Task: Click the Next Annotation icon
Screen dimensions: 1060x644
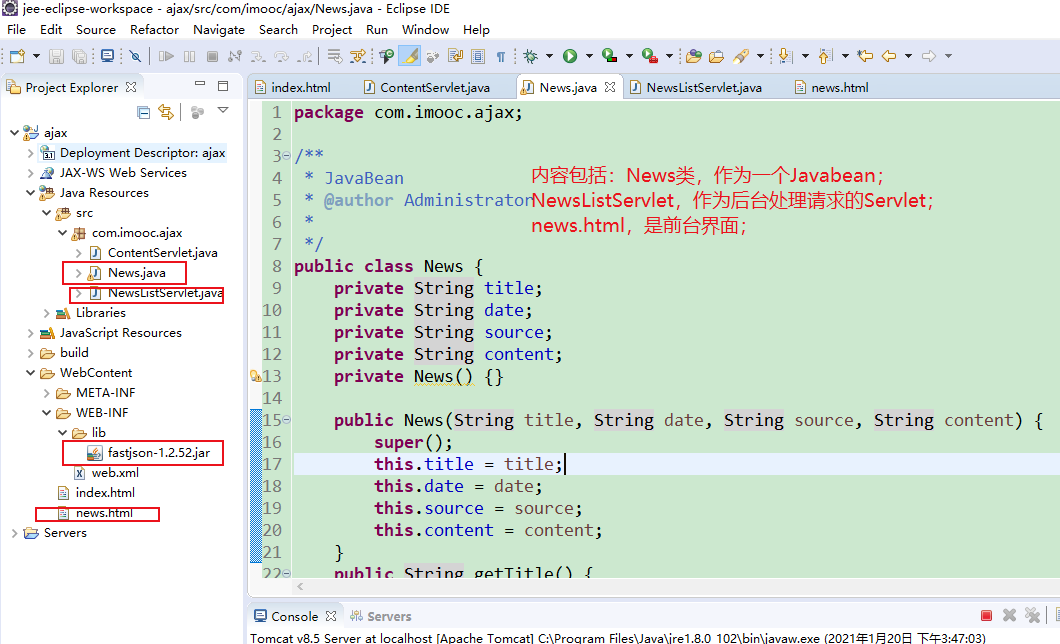Action: point(785,56)
